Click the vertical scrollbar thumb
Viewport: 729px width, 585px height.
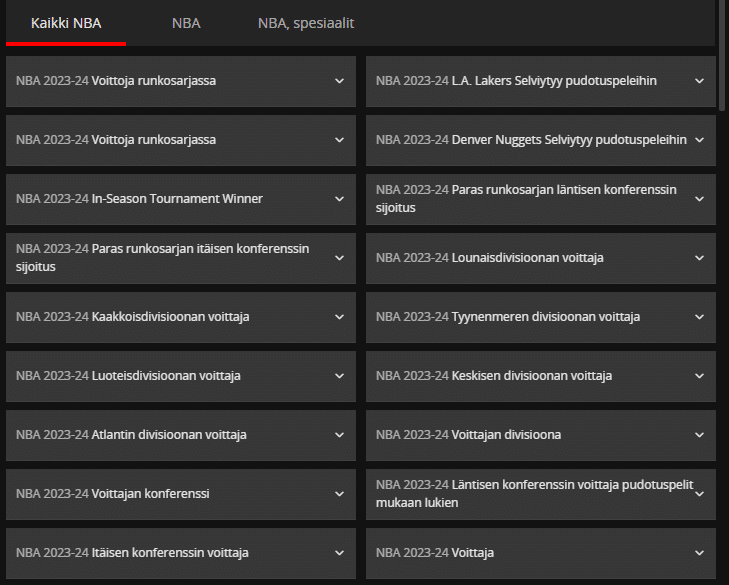[722, 55]
